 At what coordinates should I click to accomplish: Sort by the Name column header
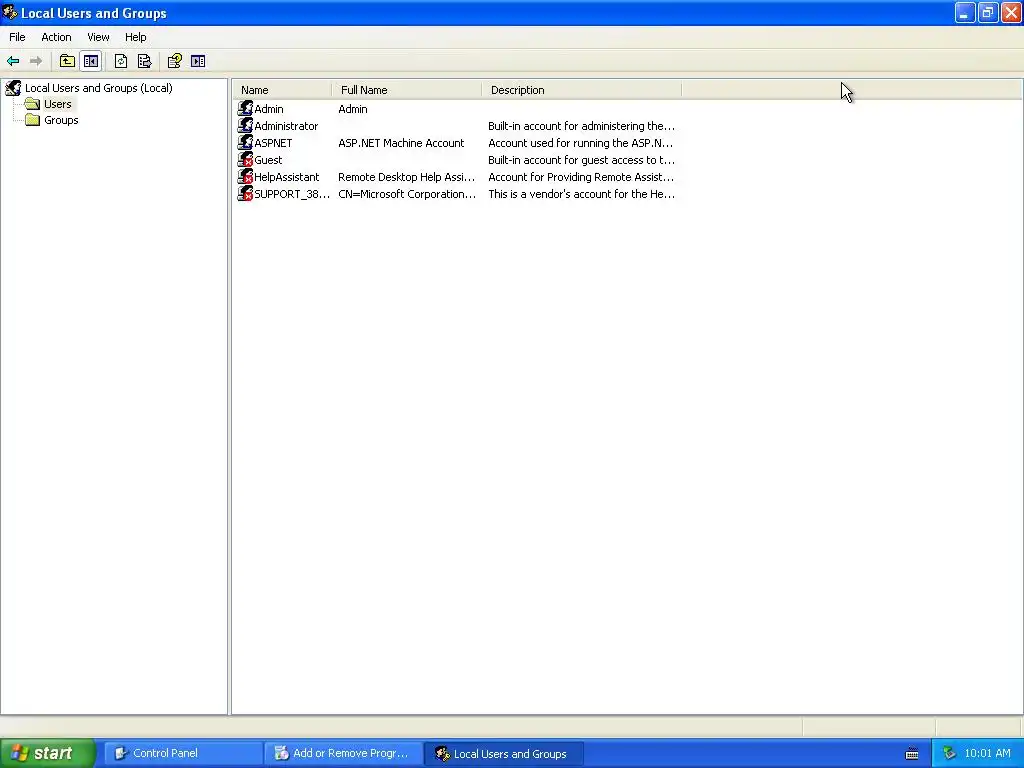(x=282, y=90)
